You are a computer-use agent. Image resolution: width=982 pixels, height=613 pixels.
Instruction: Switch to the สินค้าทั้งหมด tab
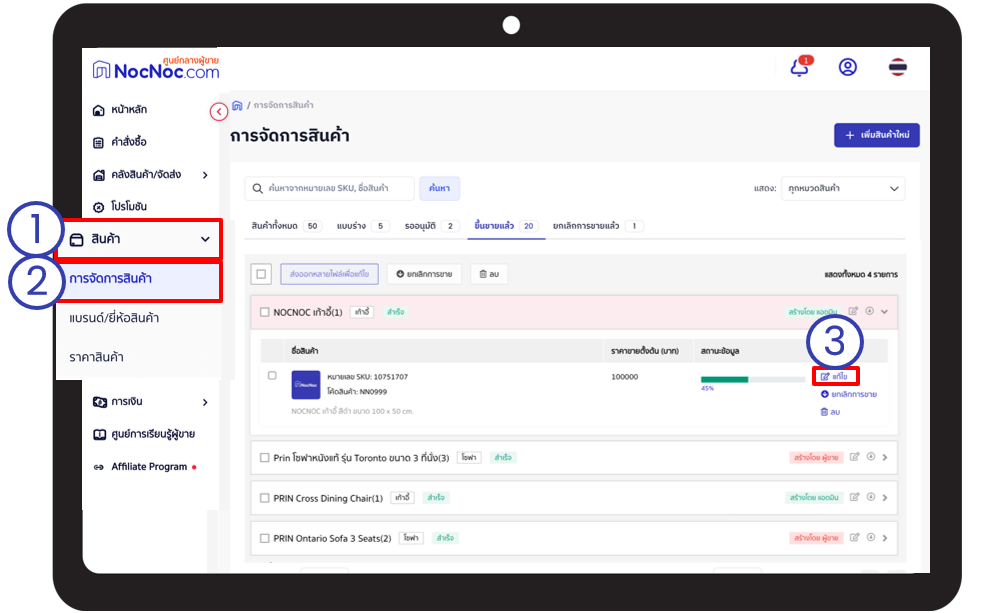point(286,226)
